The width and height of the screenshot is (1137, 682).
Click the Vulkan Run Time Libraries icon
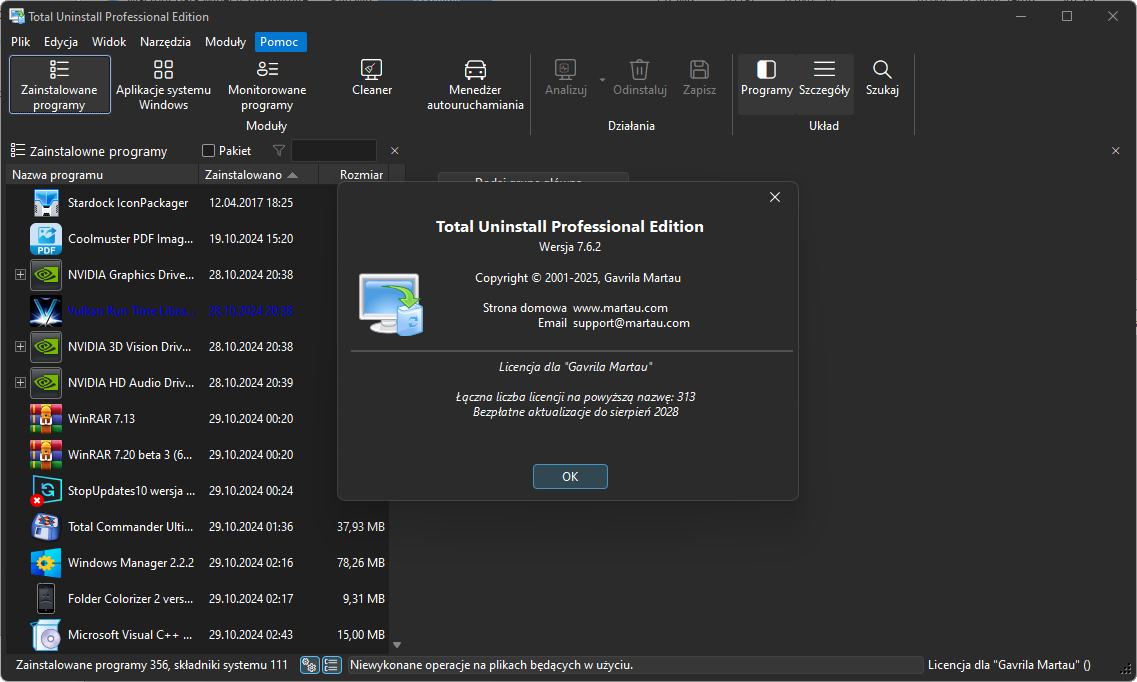tap(46, 311)
